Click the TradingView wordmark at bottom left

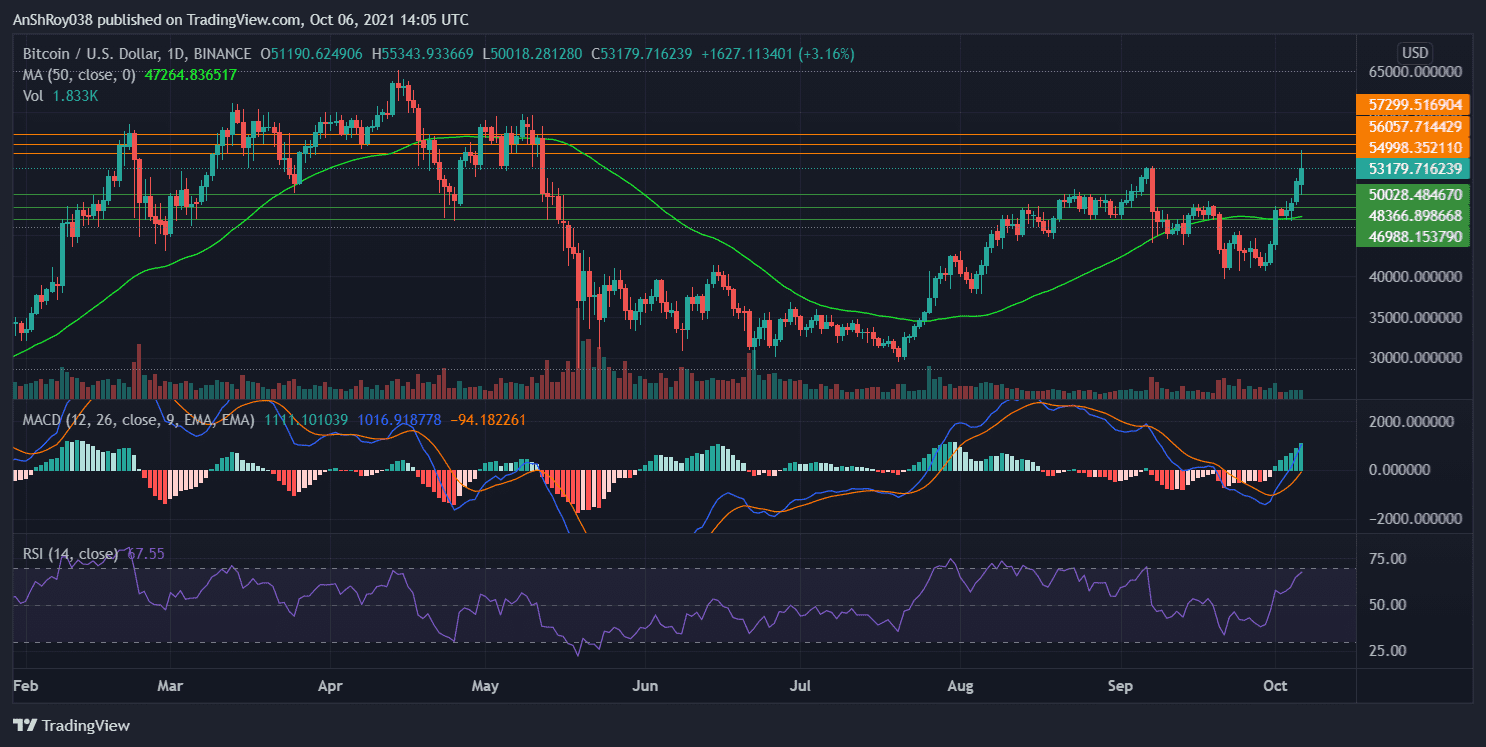pos(85,726)
